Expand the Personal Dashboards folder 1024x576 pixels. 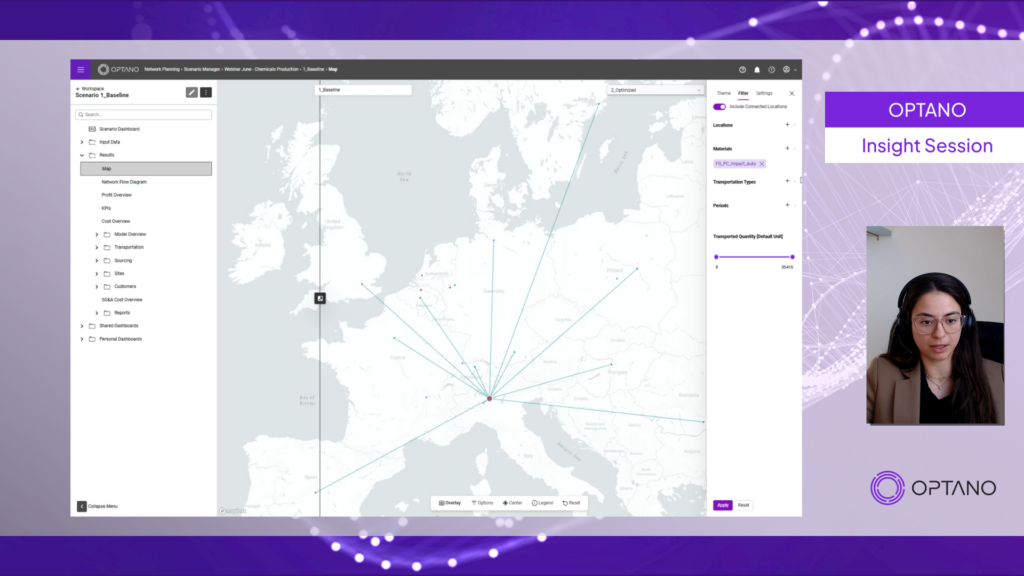[82, 339]
